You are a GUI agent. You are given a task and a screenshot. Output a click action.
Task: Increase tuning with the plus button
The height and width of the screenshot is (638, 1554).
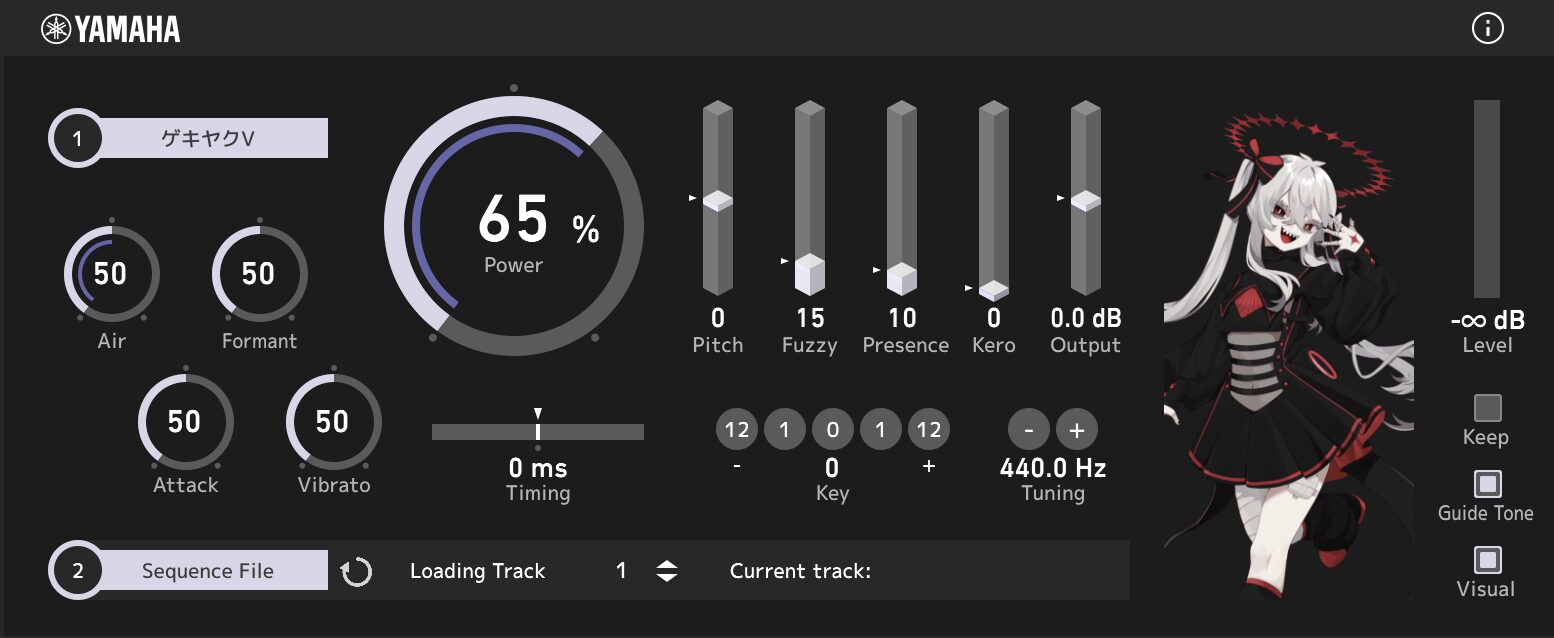(x=1077, y=430)
